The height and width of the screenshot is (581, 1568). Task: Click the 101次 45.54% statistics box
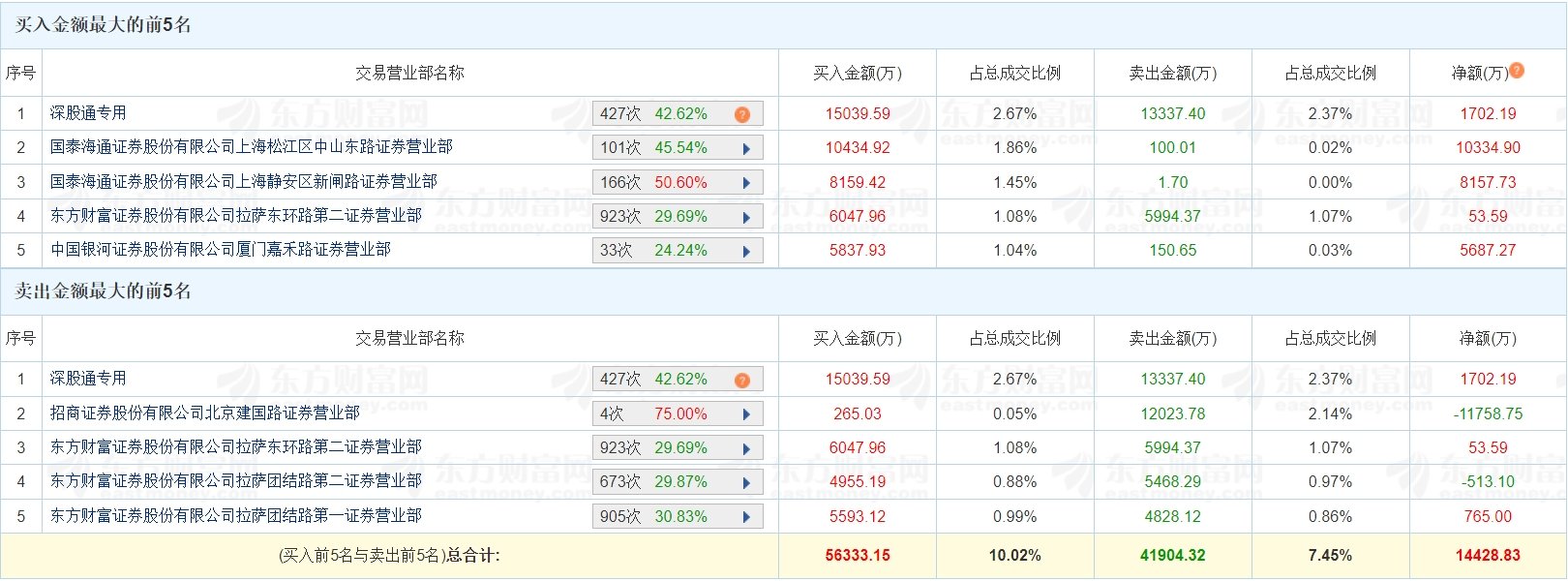click(678, 148)
